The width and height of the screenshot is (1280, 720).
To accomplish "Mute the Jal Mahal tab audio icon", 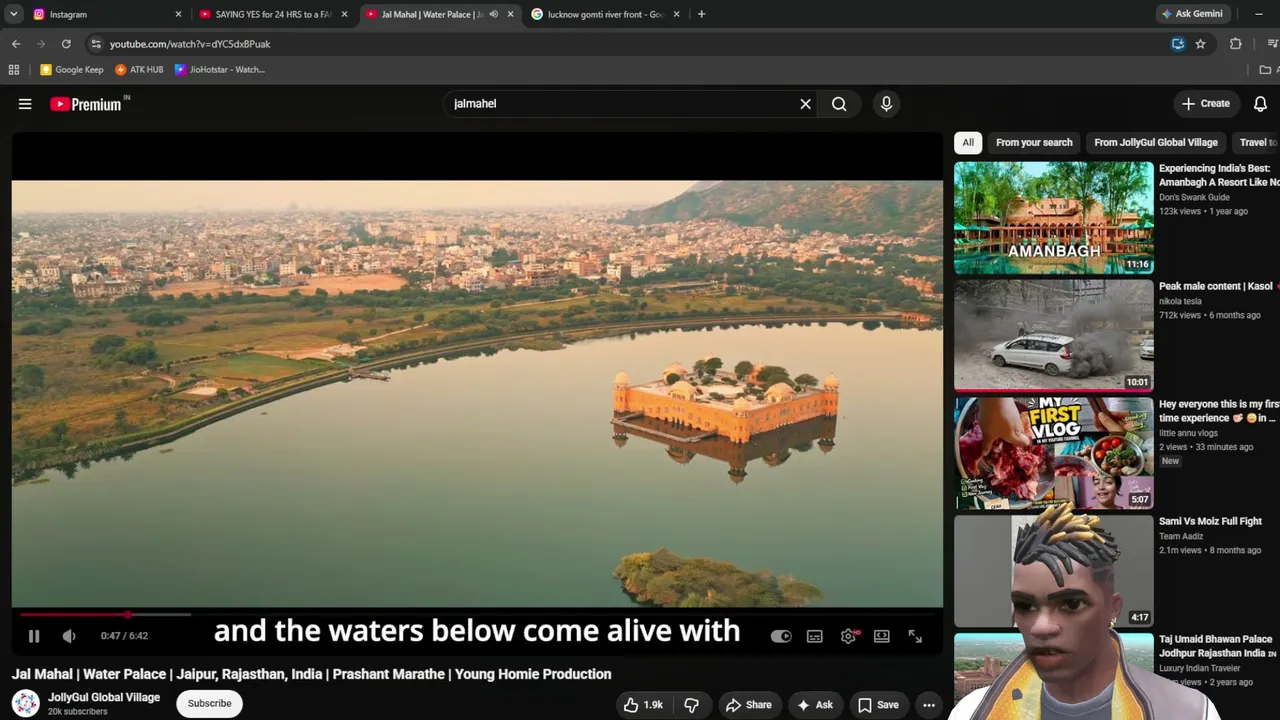I will coord(493,14).
